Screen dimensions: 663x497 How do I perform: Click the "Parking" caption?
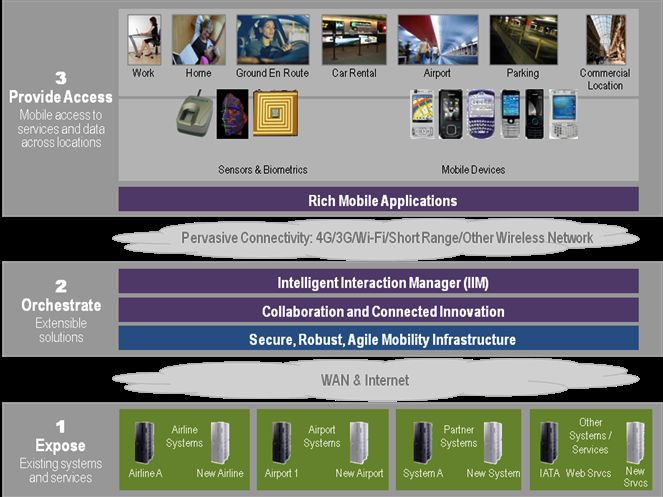523,73
